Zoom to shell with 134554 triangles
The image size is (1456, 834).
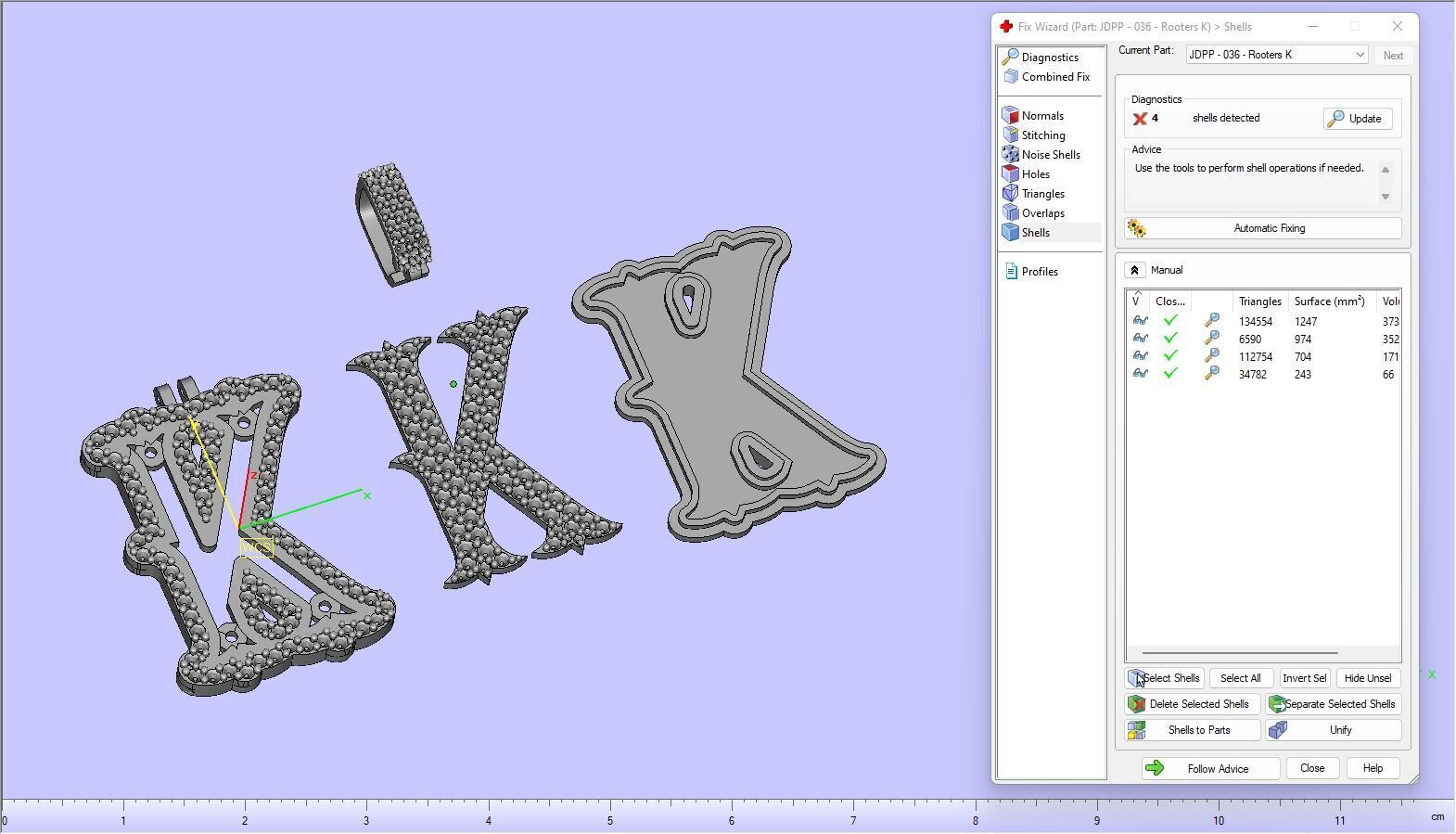[1211, 321]
